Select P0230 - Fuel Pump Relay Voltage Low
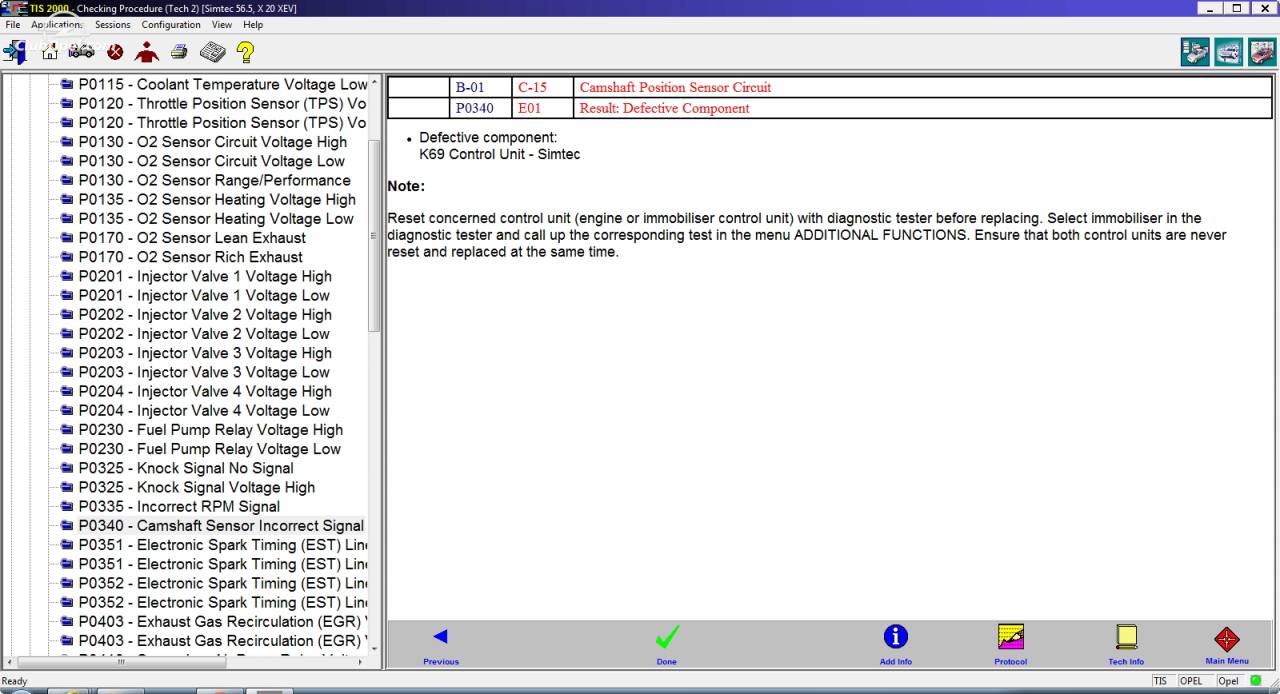 tap(210, 449)
